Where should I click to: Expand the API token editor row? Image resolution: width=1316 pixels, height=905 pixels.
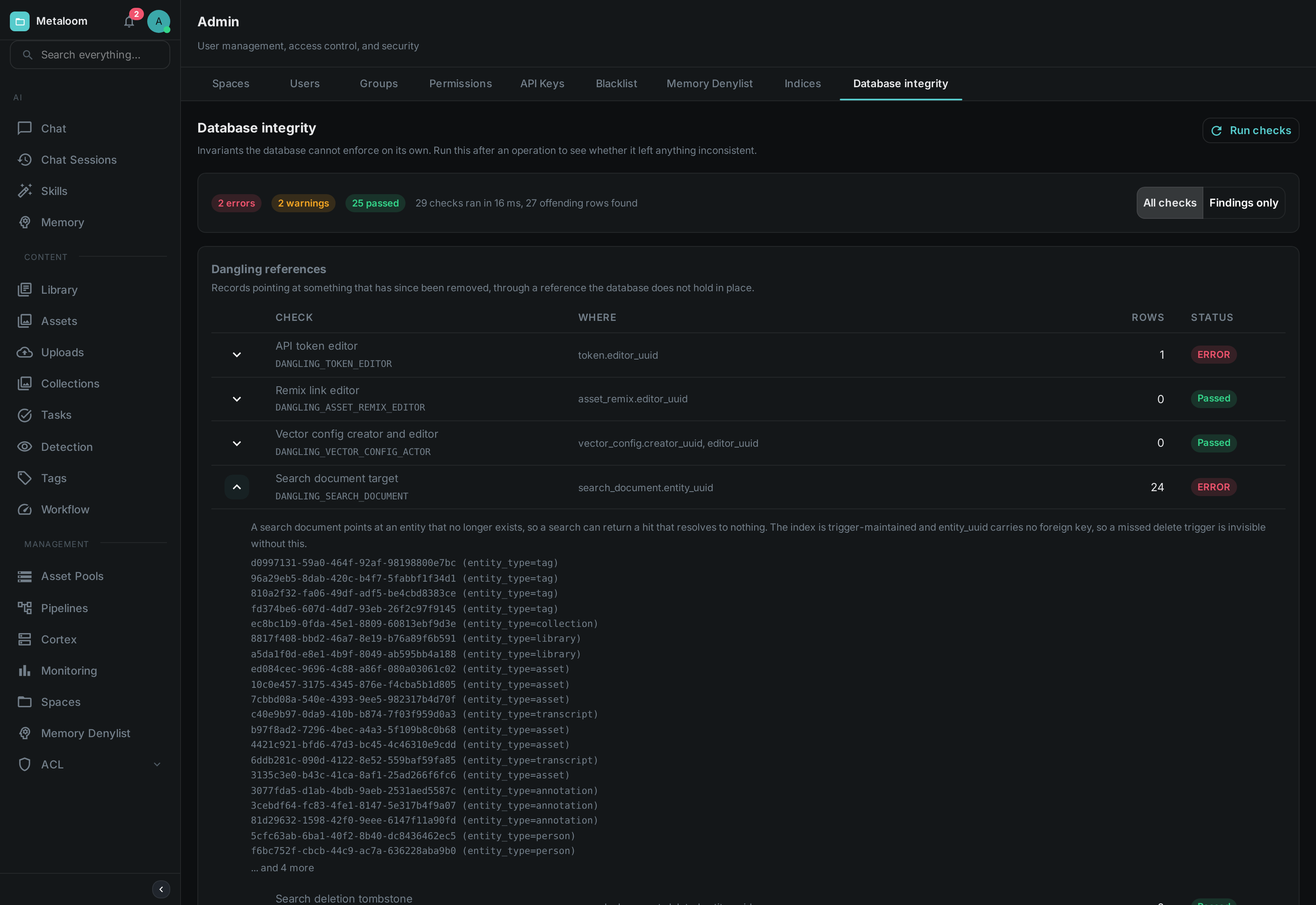click(x=237, y=355)
